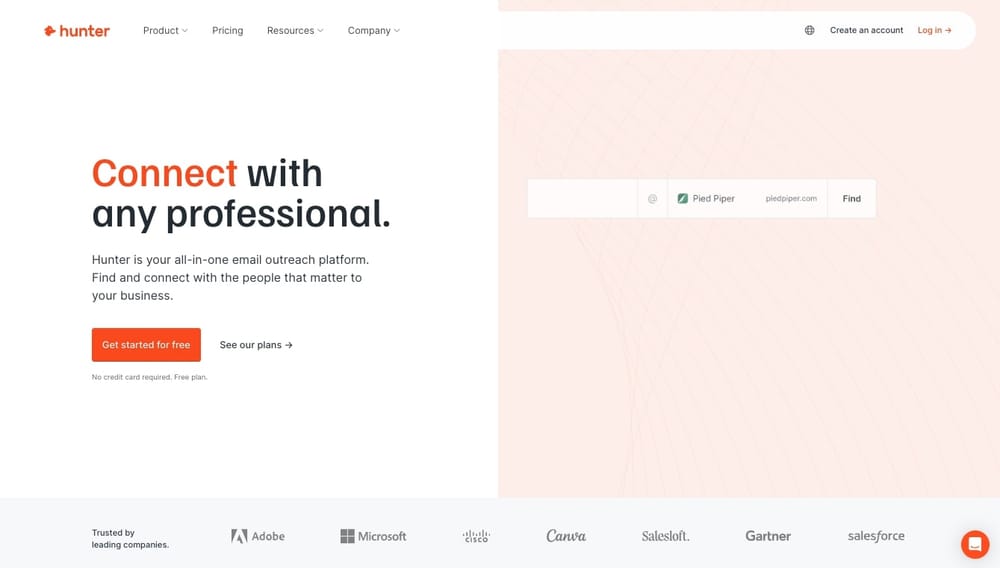Screen dimensions: 1000x568
Task: Click the Log in link
Action: tap(934, 31)
